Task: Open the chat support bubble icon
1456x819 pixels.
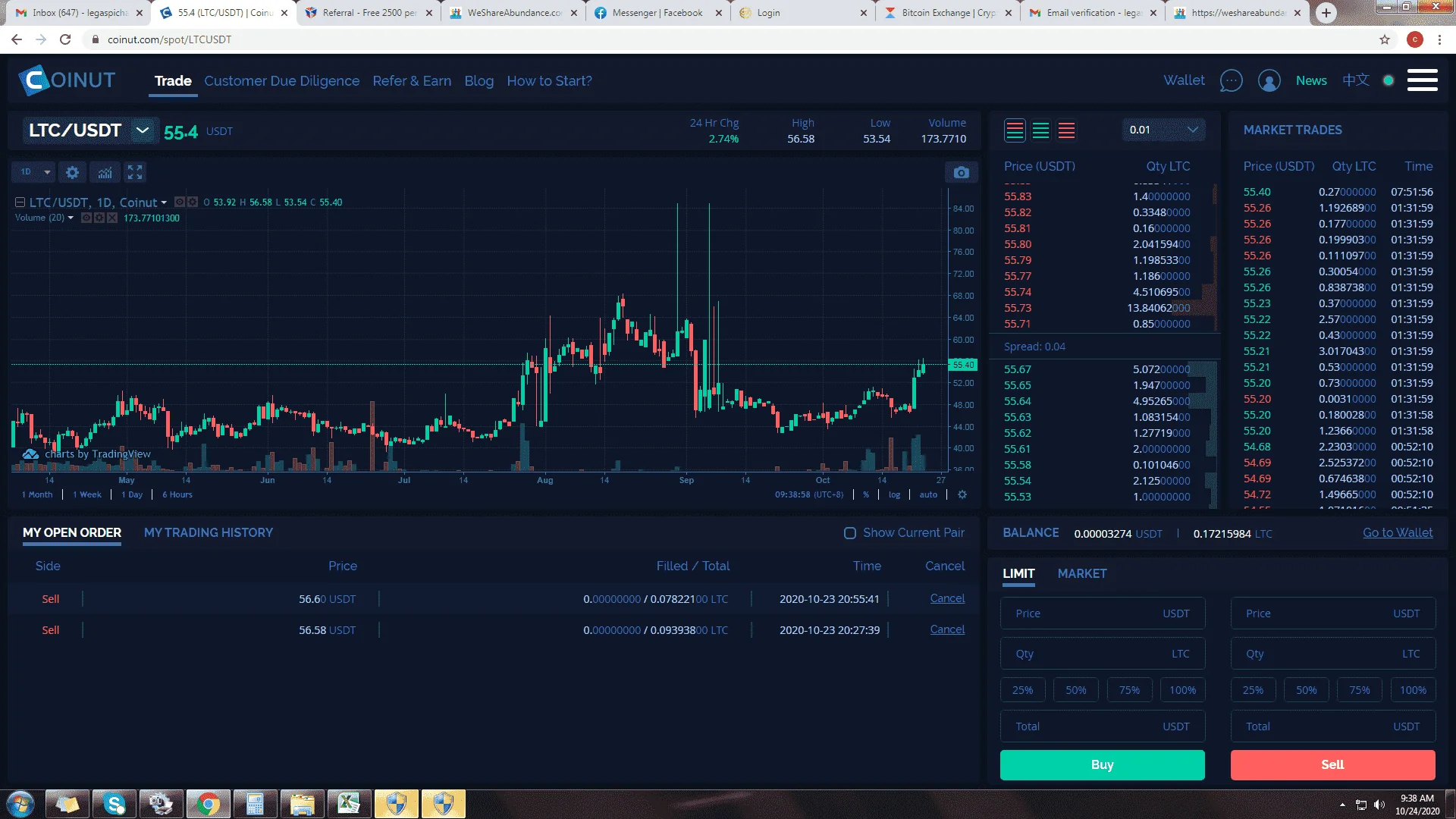Action: coord(1231,80)
